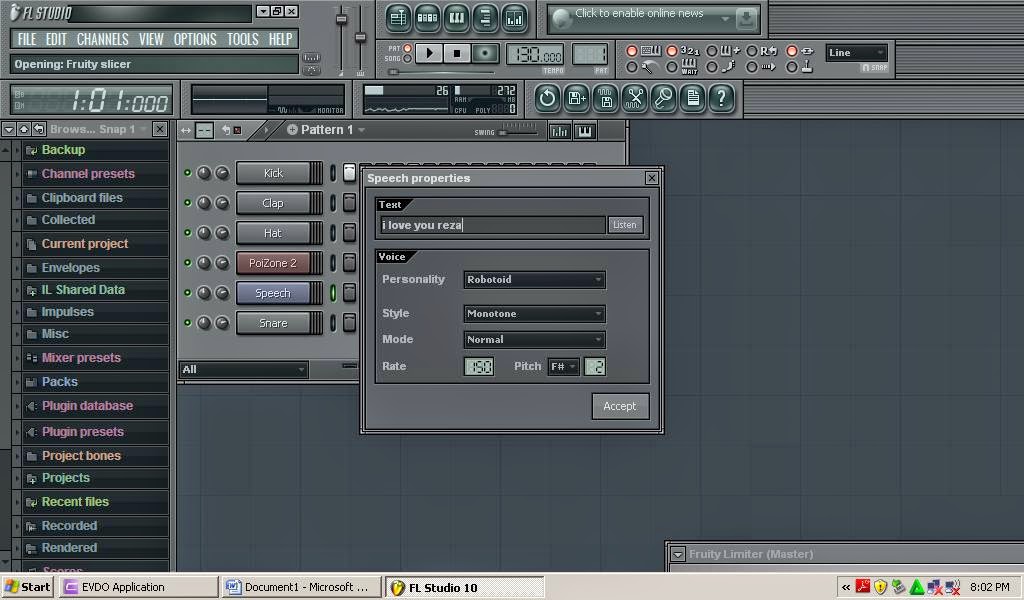
Task: Click the question mark help icon
Action: click(x=722, y=99)
